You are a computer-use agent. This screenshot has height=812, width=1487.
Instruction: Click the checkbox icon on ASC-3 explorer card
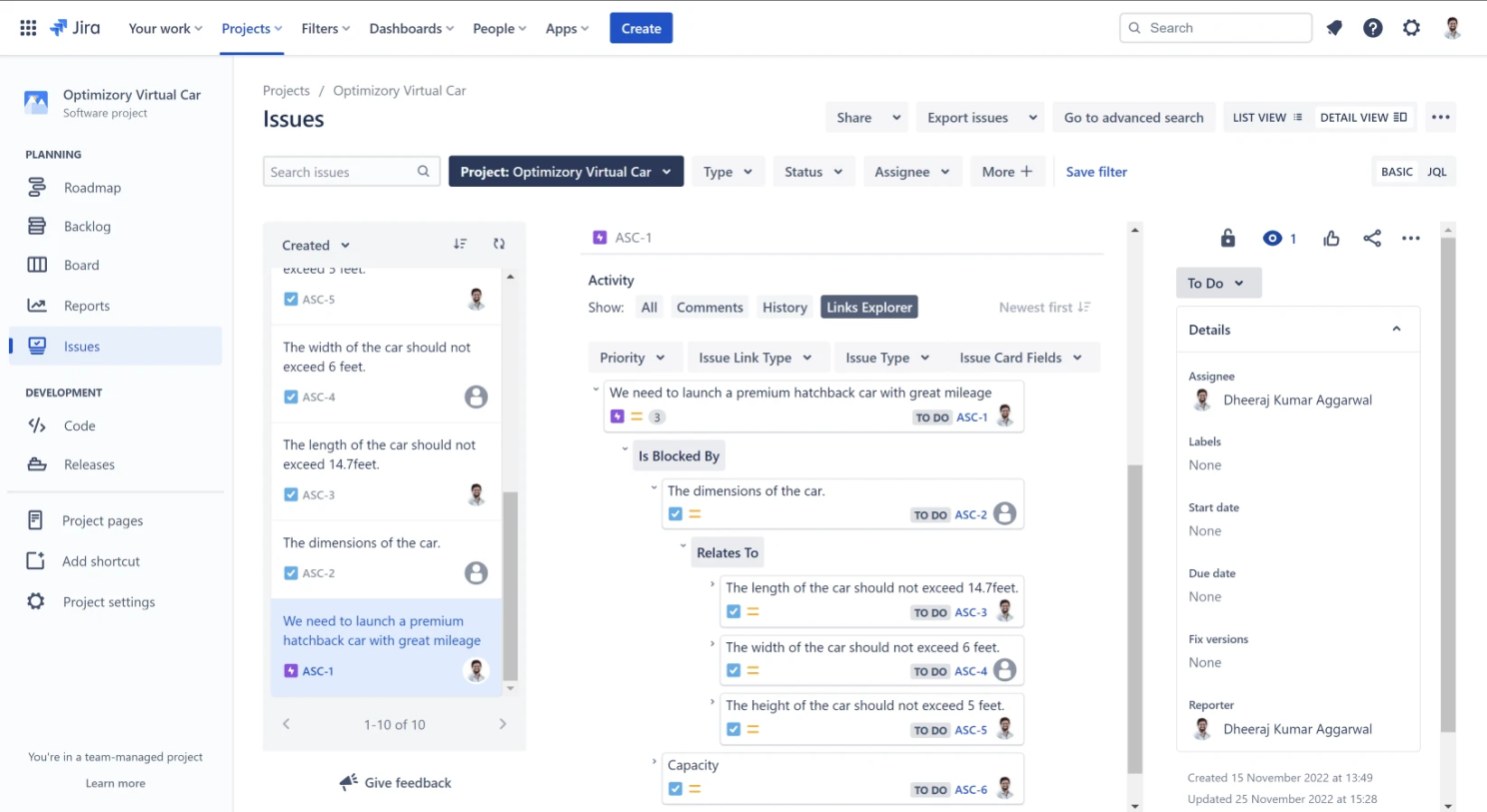pyautogui.click(x=734, y=612)
